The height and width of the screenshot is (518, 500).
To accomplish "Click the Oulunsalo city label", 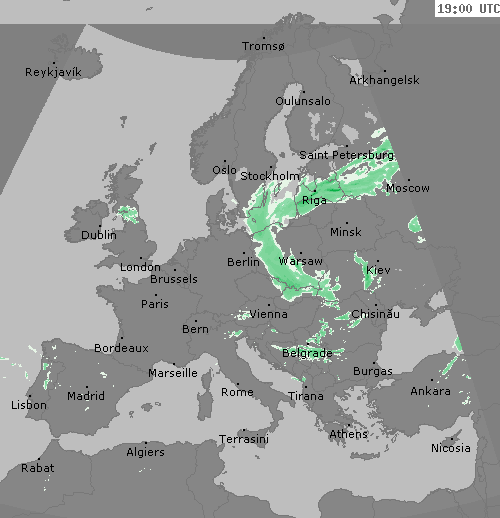I will (303, 101).
